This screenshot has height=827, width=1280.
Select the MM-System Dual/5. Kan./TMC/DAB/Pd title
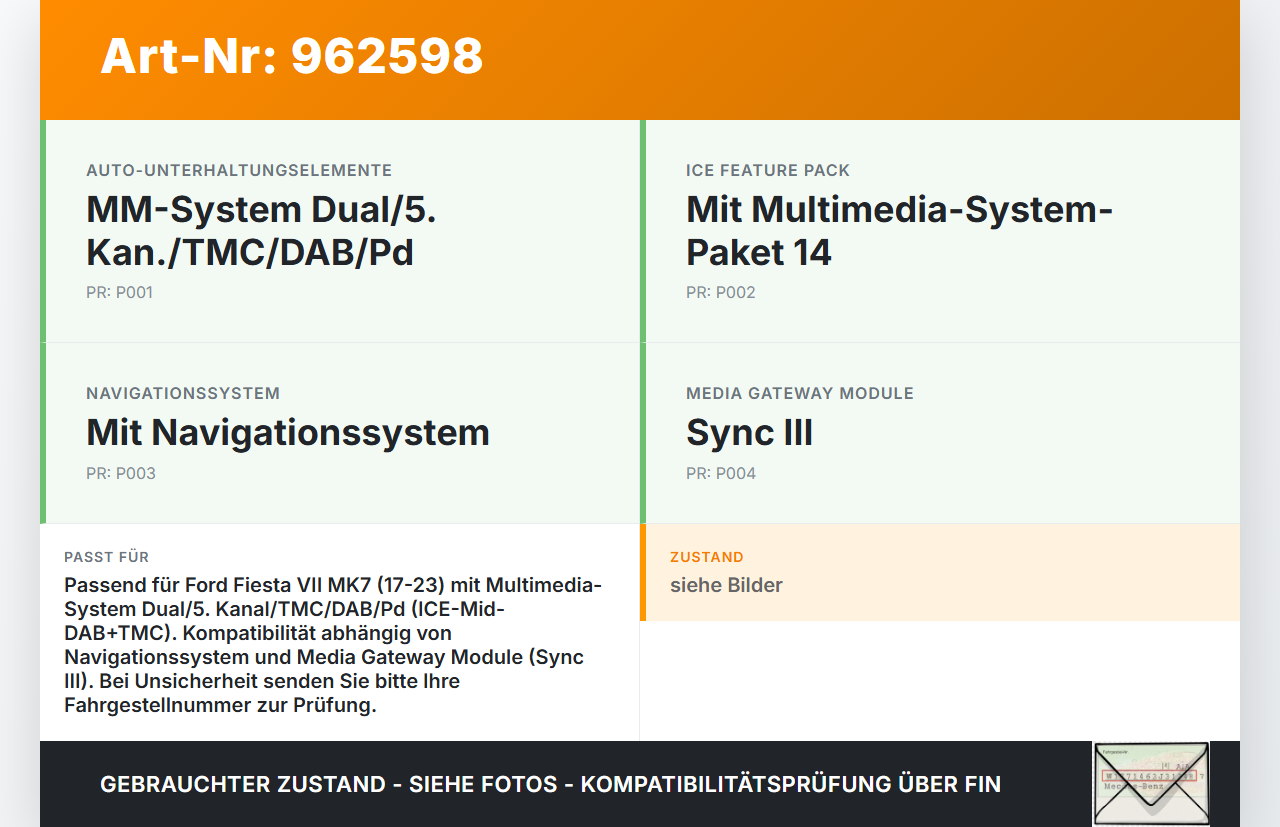261,231
